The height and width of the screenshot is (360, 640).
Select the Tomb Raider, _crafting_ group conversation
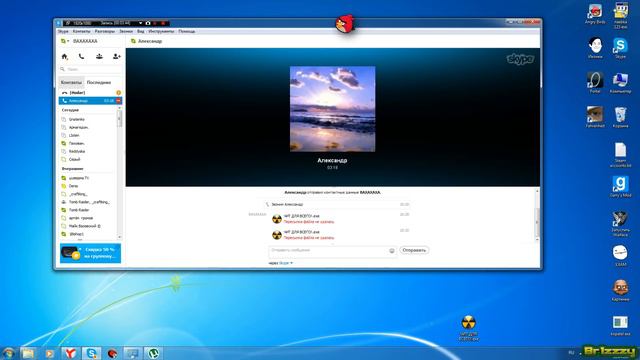pyautogui.click(x=89, y=202)
